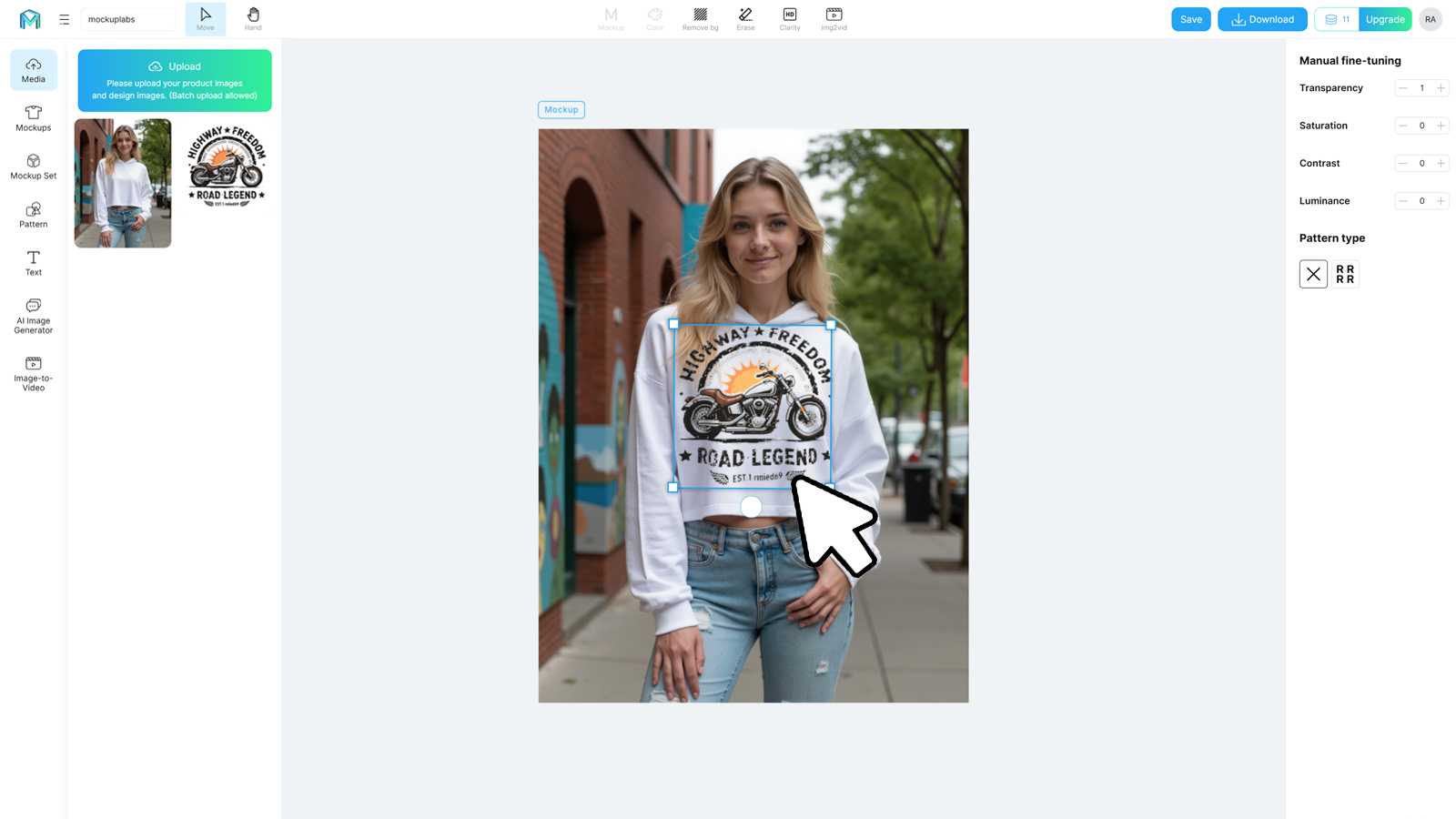Image resolution: width=1456 pixels, height=819 pixels.
Task: Click the Mockup label tag above canvas
Action: [561, 110]
